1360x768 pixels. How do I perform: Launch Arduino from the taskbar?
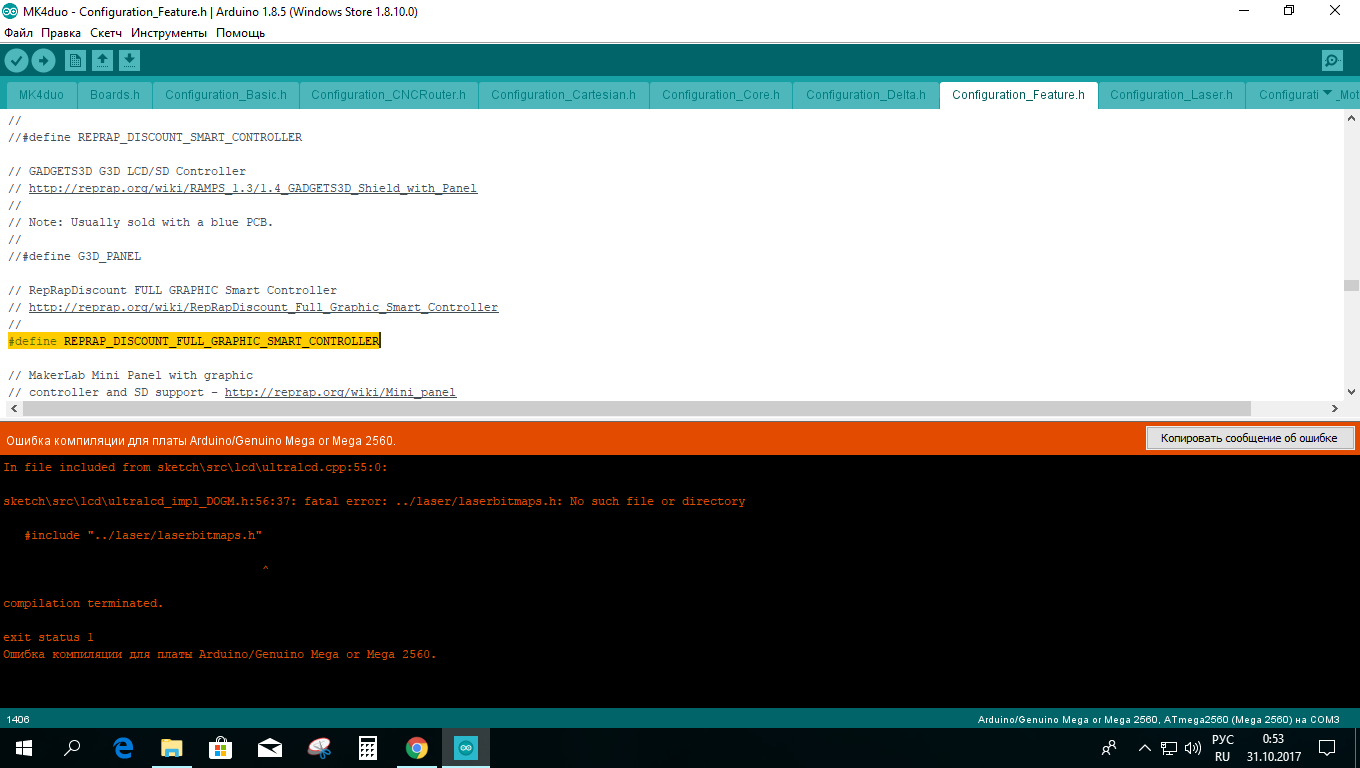tap(465, 747)
